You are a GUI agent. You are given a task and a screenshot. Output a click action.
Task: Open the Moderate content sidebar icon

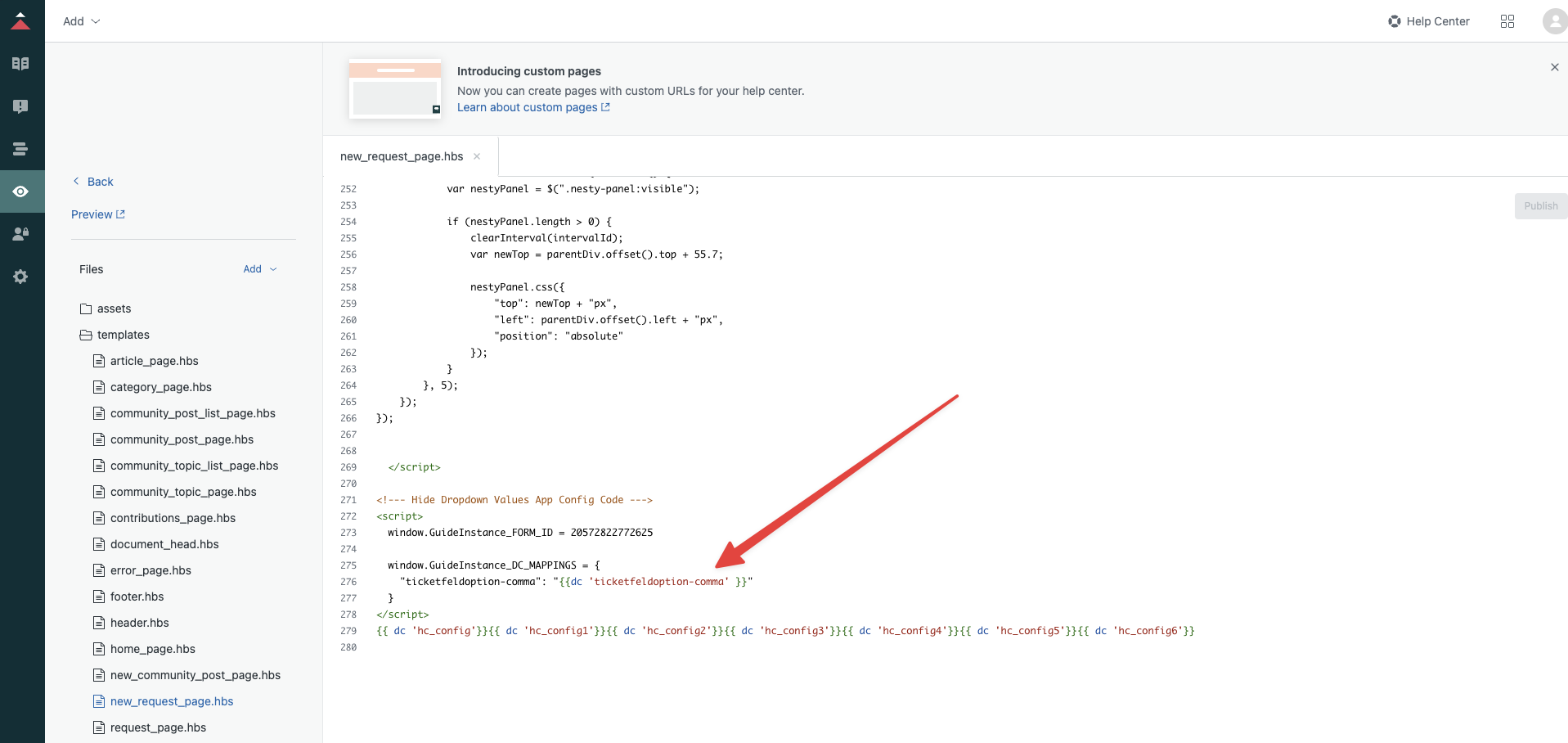[x=21, y=106]
